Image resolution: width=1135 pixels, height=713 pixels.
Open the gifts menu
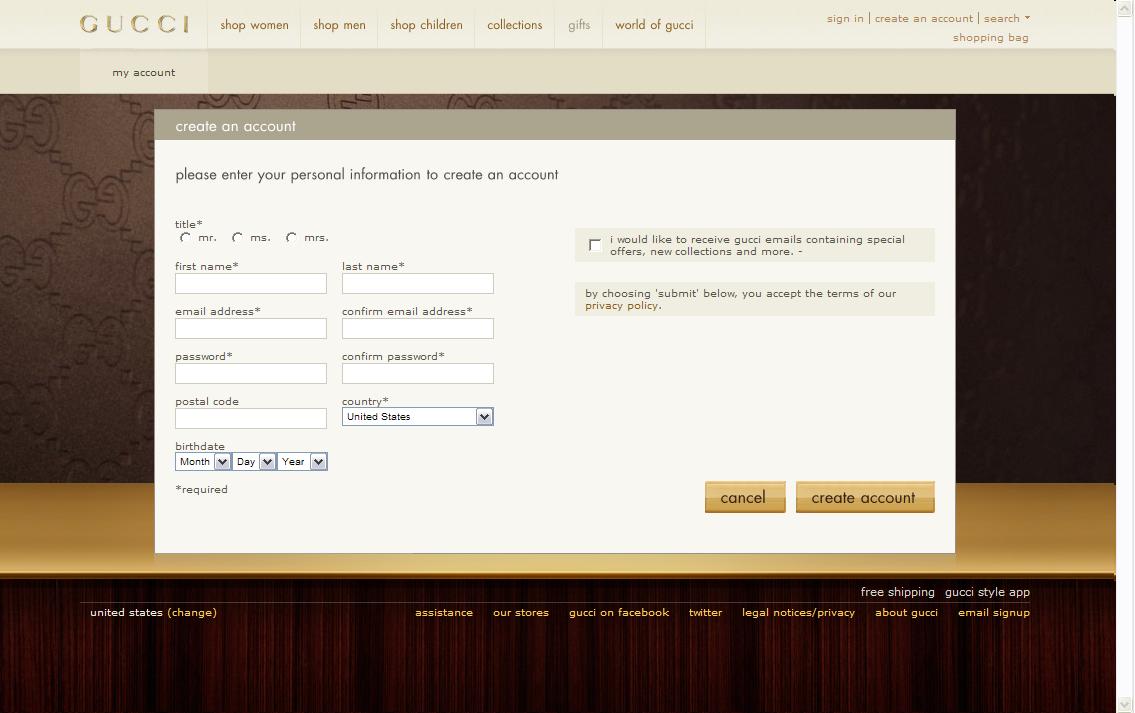[579, 25]
